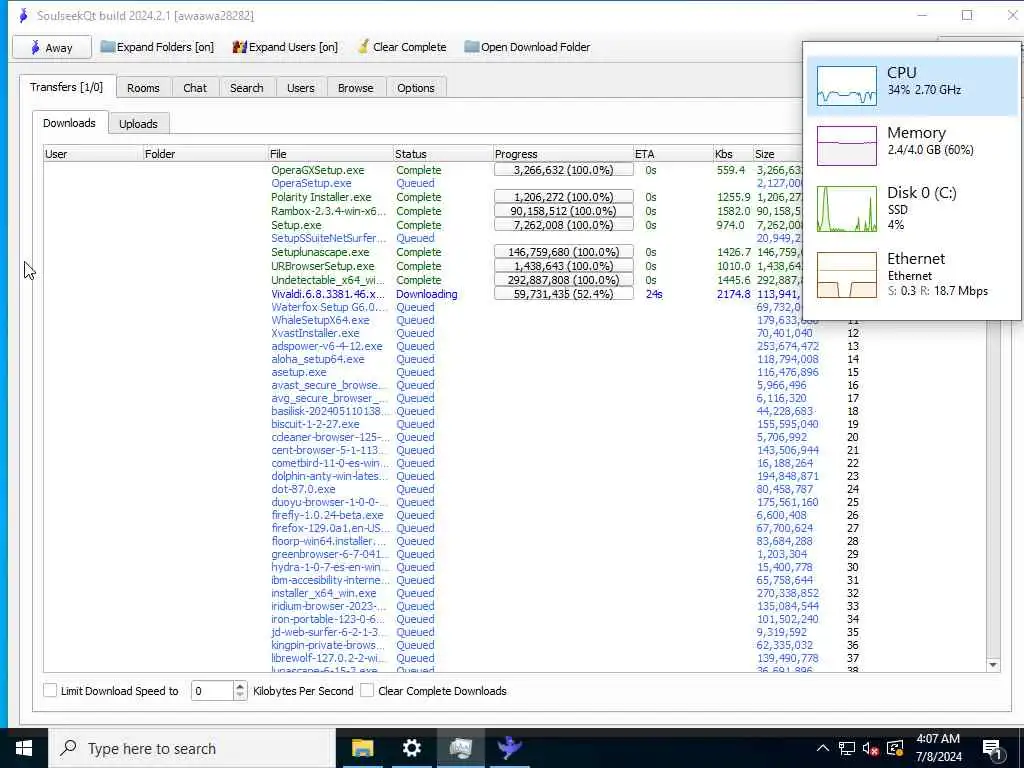This screenshot has width=1024, height=768.
Task: Toggle Expand Folders [on] button
Action: (157, 47)
